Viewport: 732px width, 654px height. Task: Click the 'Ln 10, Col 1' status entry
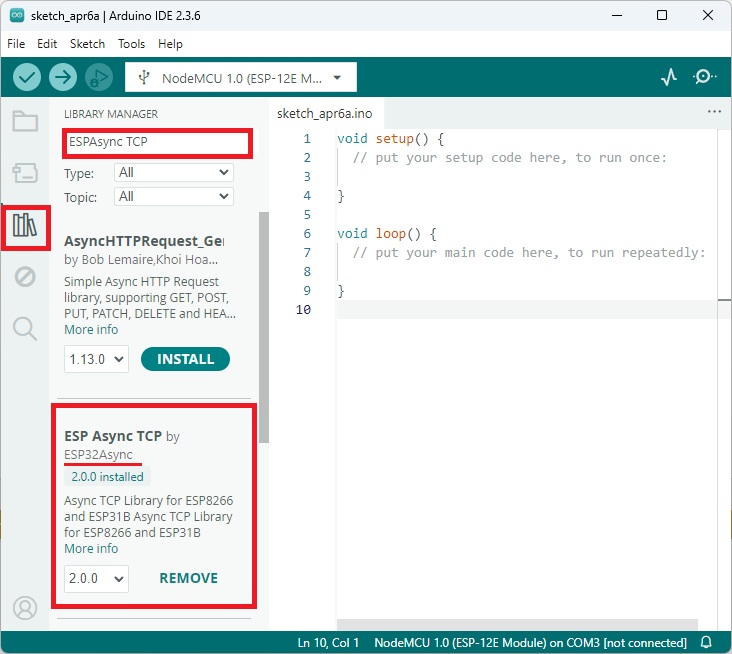tap(328, 643)
